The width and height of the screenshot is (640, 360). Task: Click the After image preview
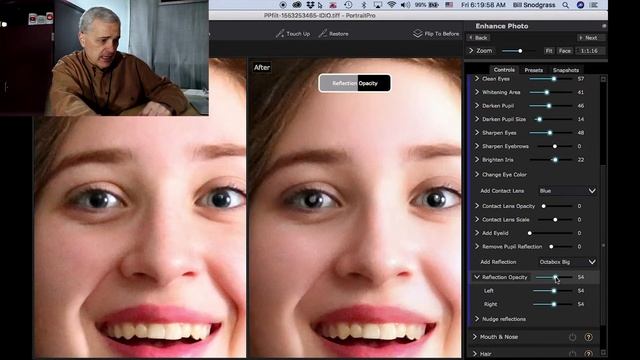click(355, 208)
